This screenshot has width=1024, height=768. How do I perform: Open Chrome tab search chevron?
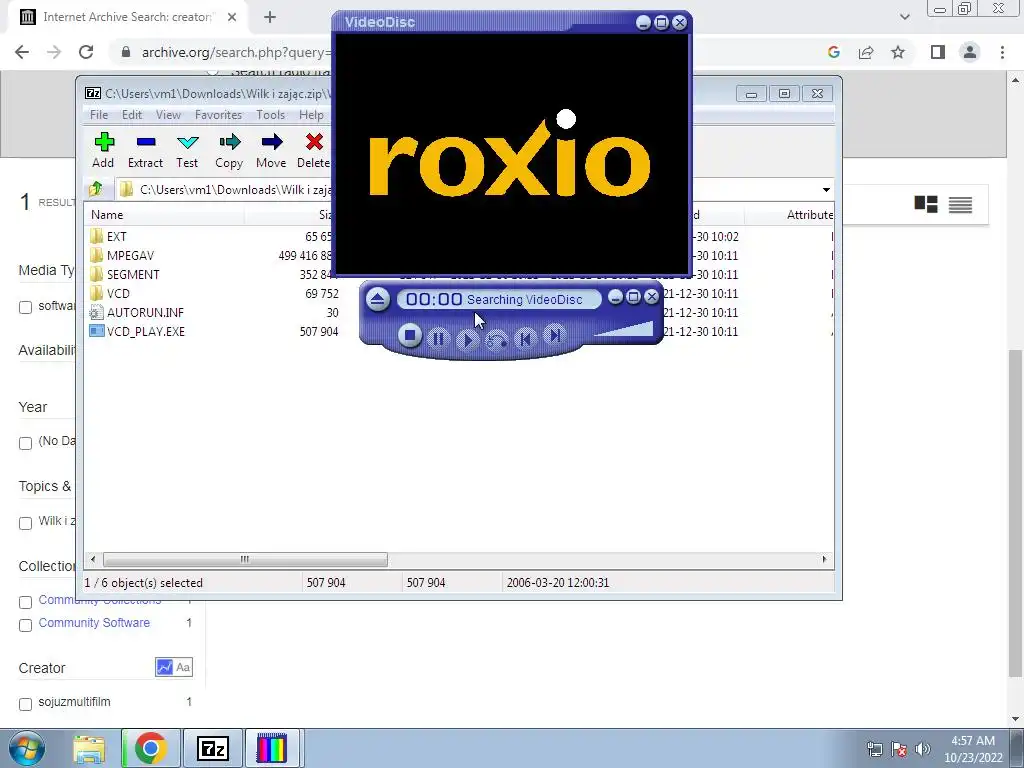coord(904,17)
